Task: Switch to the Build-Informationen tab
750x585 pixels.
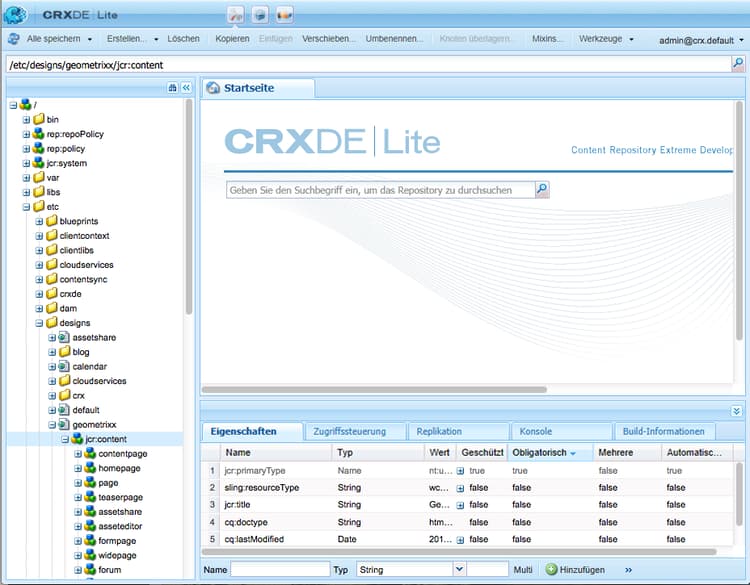Action: pos(663,431)
